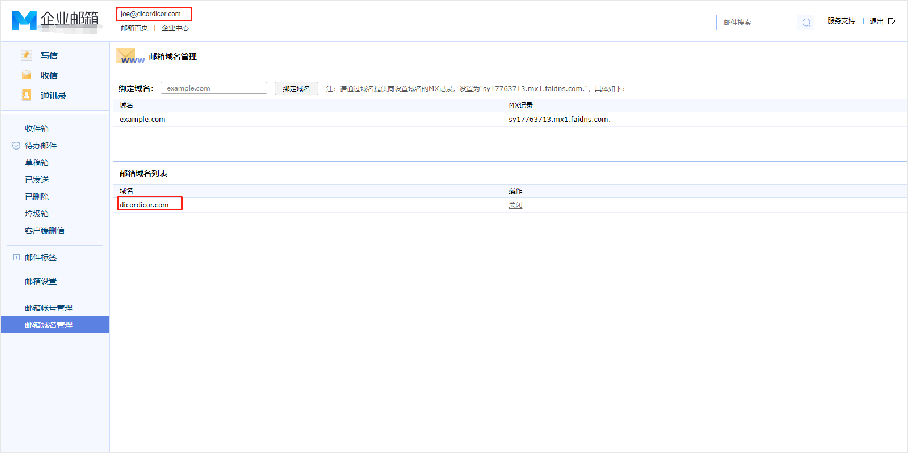Click the receive mail (收信) envelope icon

point(27,75)
